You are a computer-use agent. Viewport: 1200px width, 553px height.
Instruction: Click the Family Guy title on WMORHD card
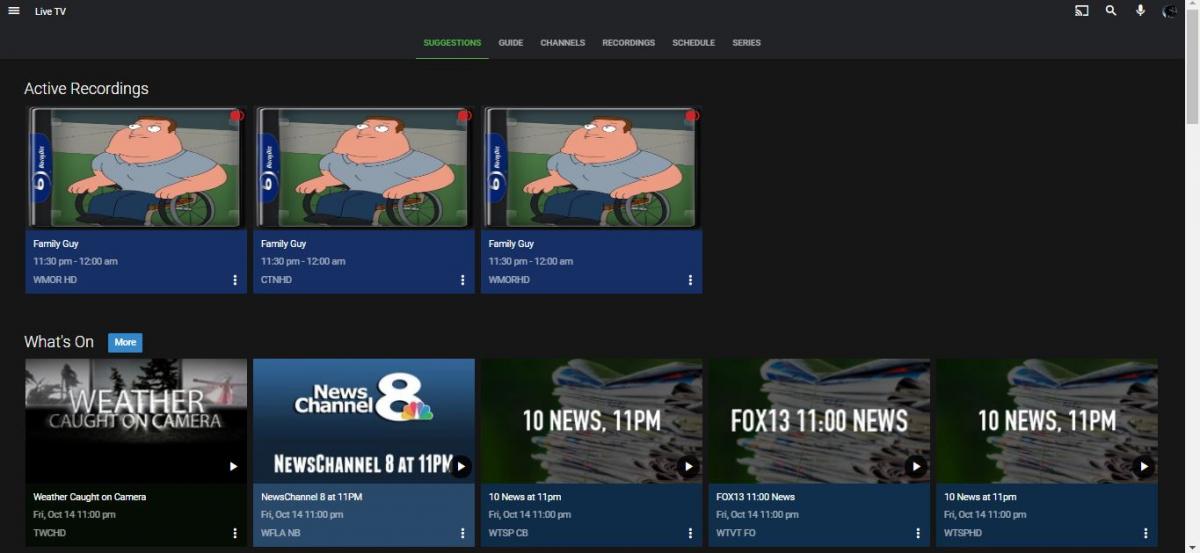tap(511, 244)
